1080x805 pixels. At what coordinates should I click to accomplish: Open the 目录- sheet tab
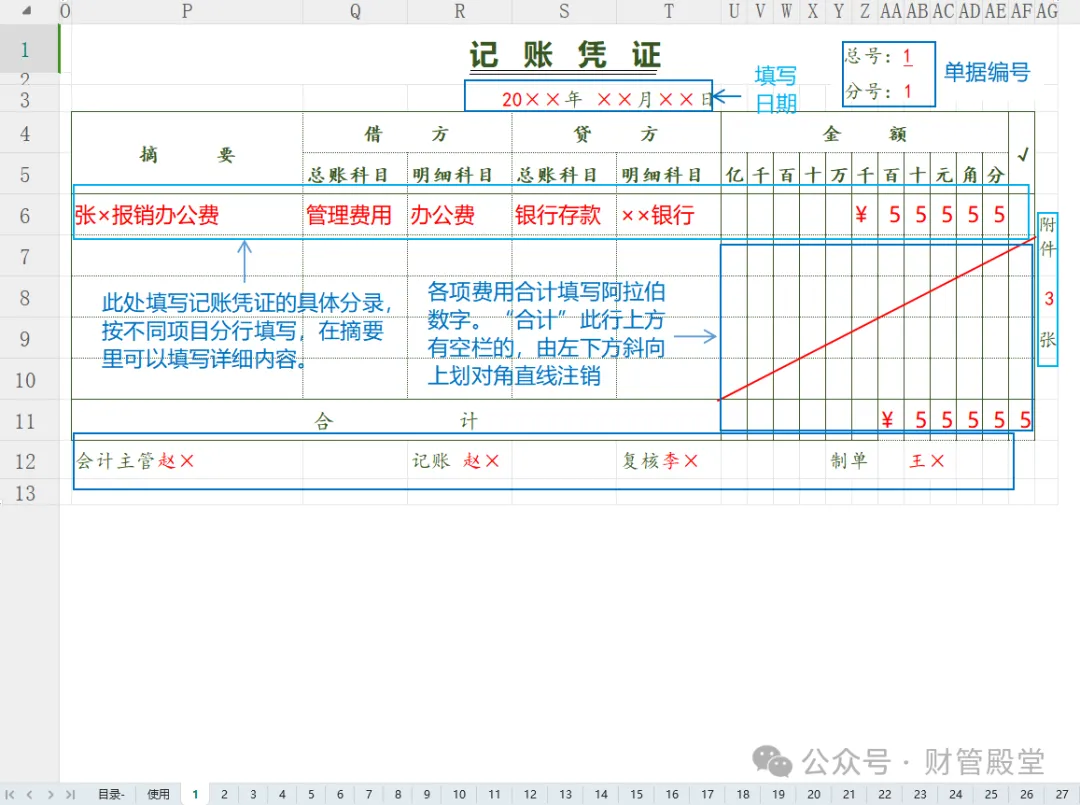111,794
